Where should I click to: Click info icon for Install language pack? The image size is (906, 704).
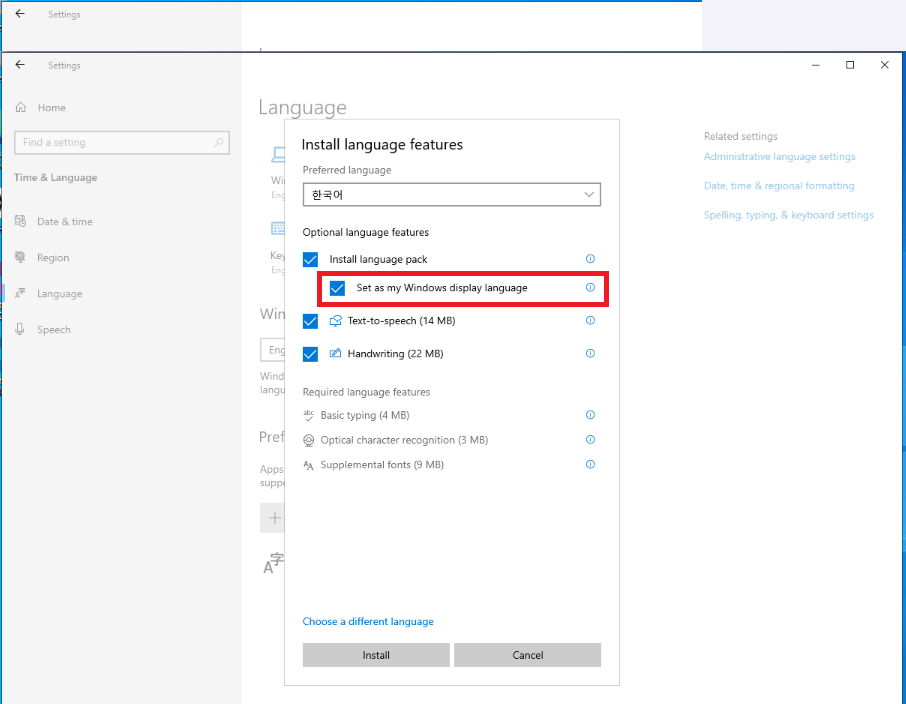coord(590,258)
